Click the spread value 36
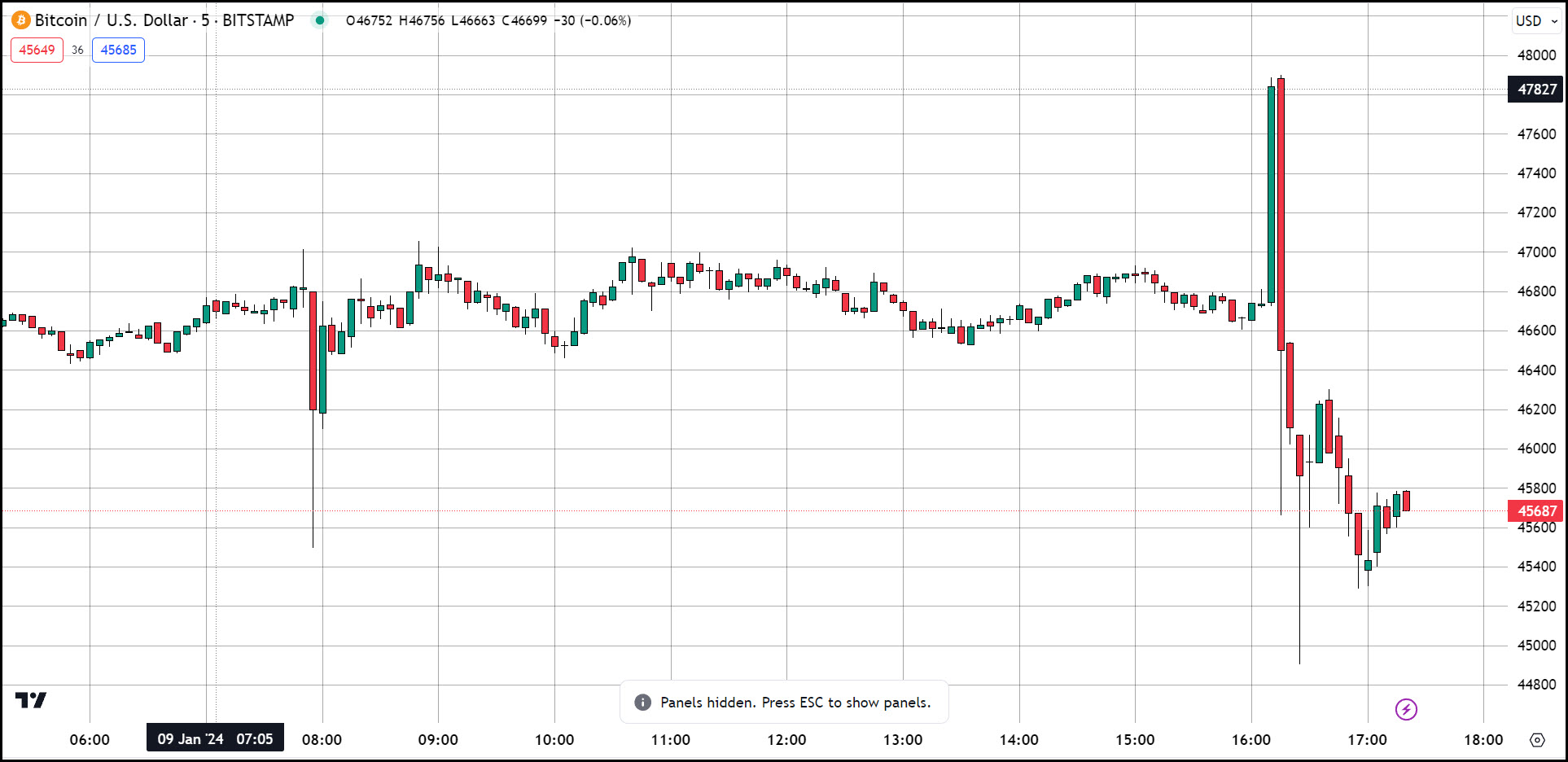Viewport: 1568px width, 762px height. coord(77,50)
